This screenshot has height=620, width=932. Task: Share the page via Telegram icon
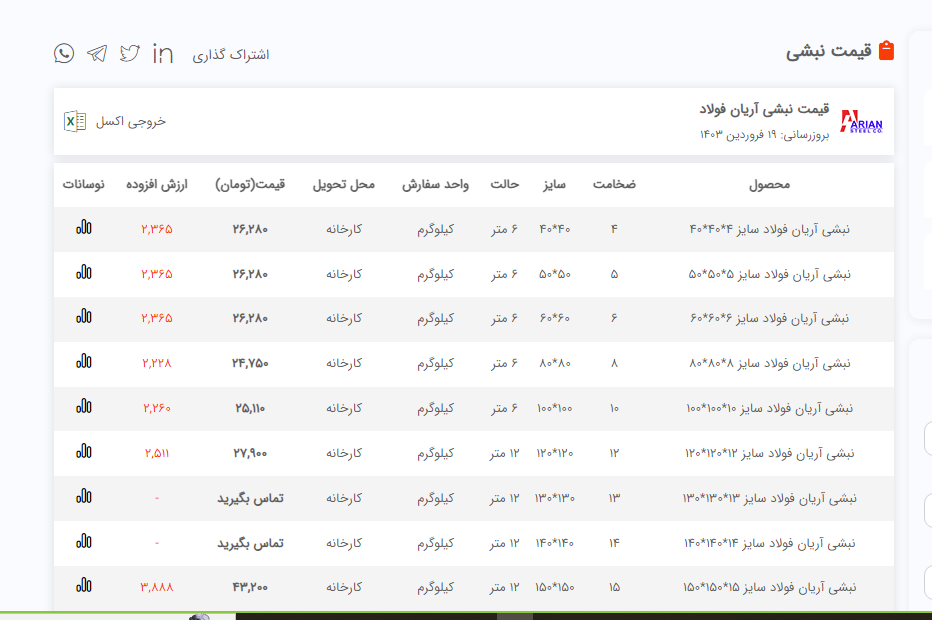[97, 53]
